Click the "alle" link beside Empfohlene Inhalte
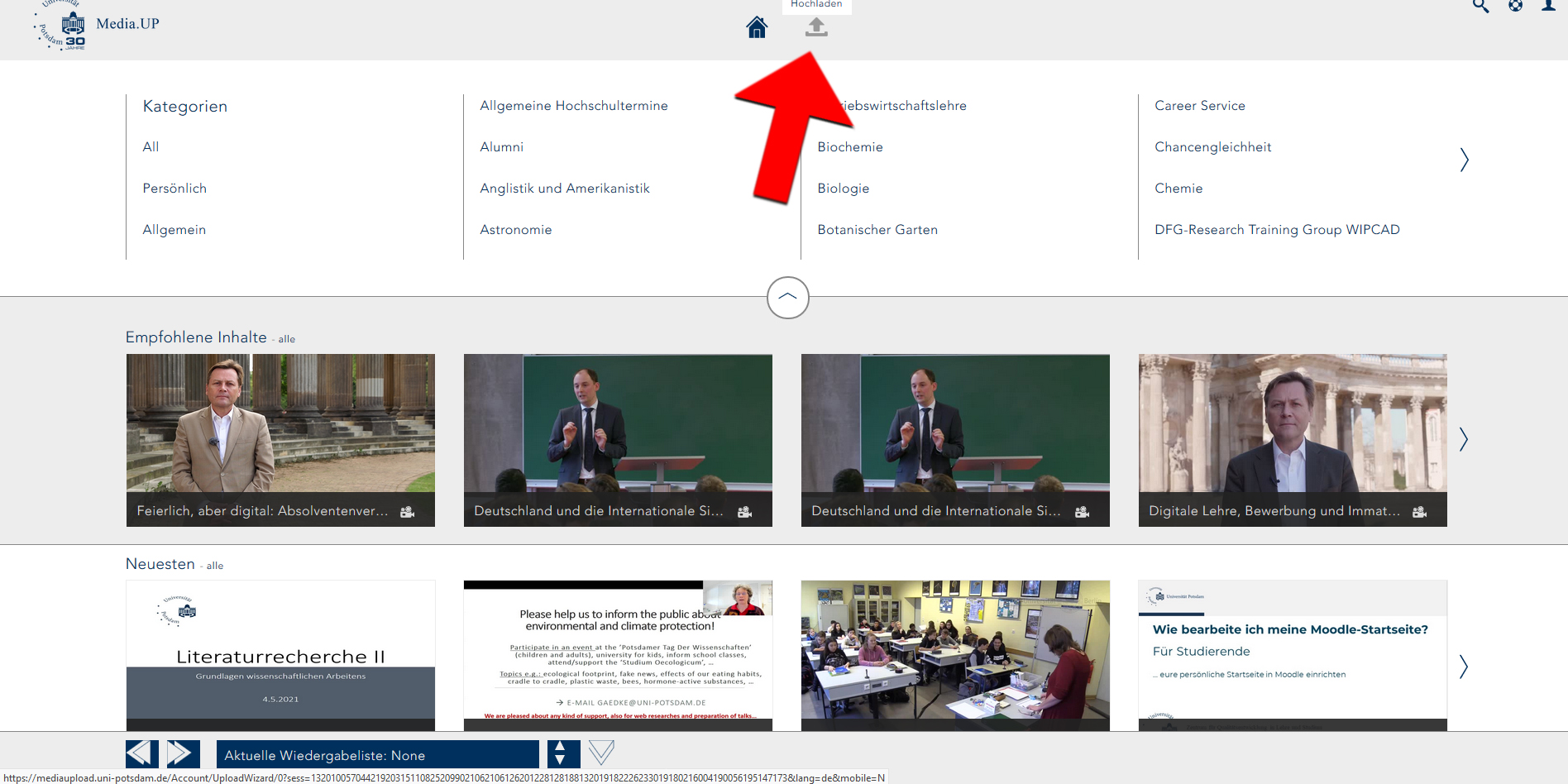The height and width of the screenshot is (784, 1568). point(286,339)
